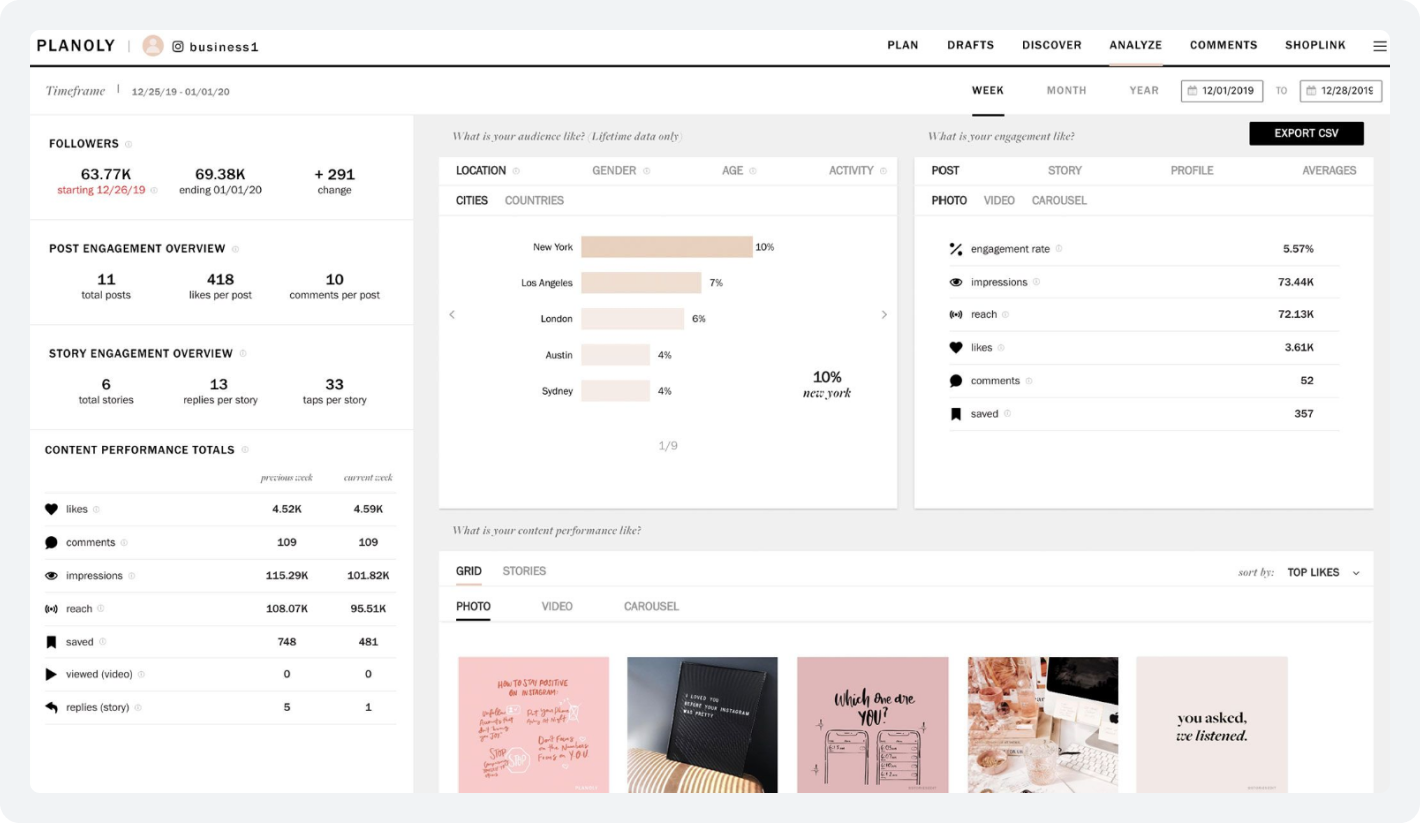Edit the end date 12/28/2019 field
The width and height of the screenshot is (1420, 823).
coord(1341,91)
